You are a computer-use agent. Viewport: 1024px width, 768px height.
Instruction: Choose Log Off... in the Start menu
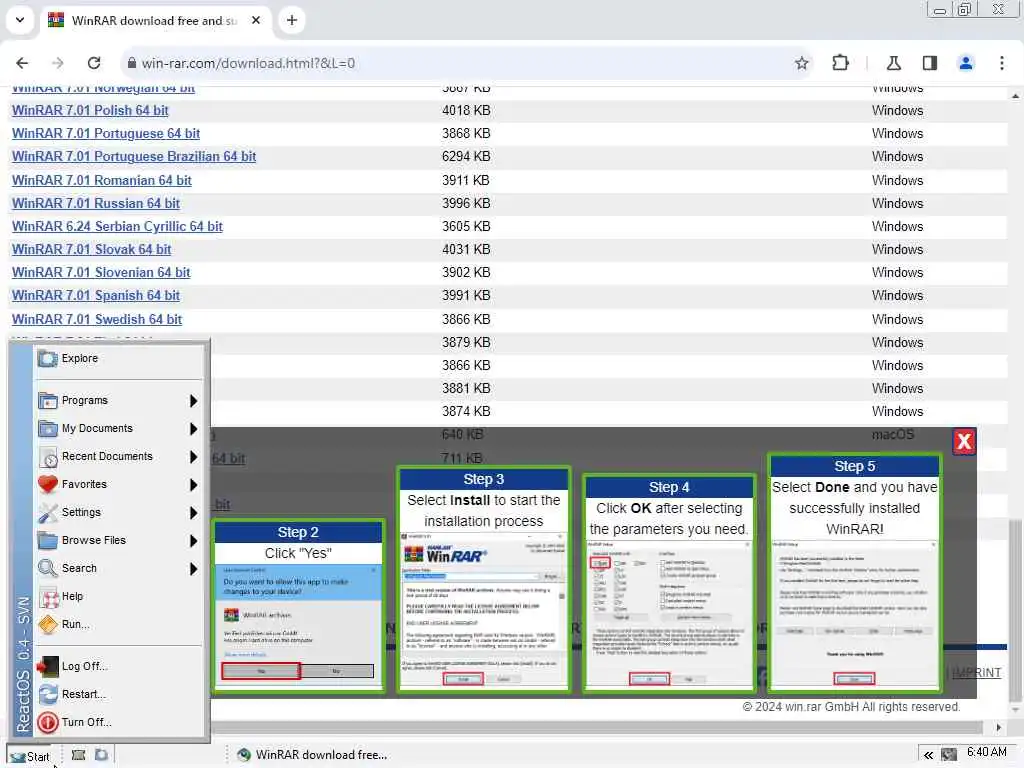point(119,667)
